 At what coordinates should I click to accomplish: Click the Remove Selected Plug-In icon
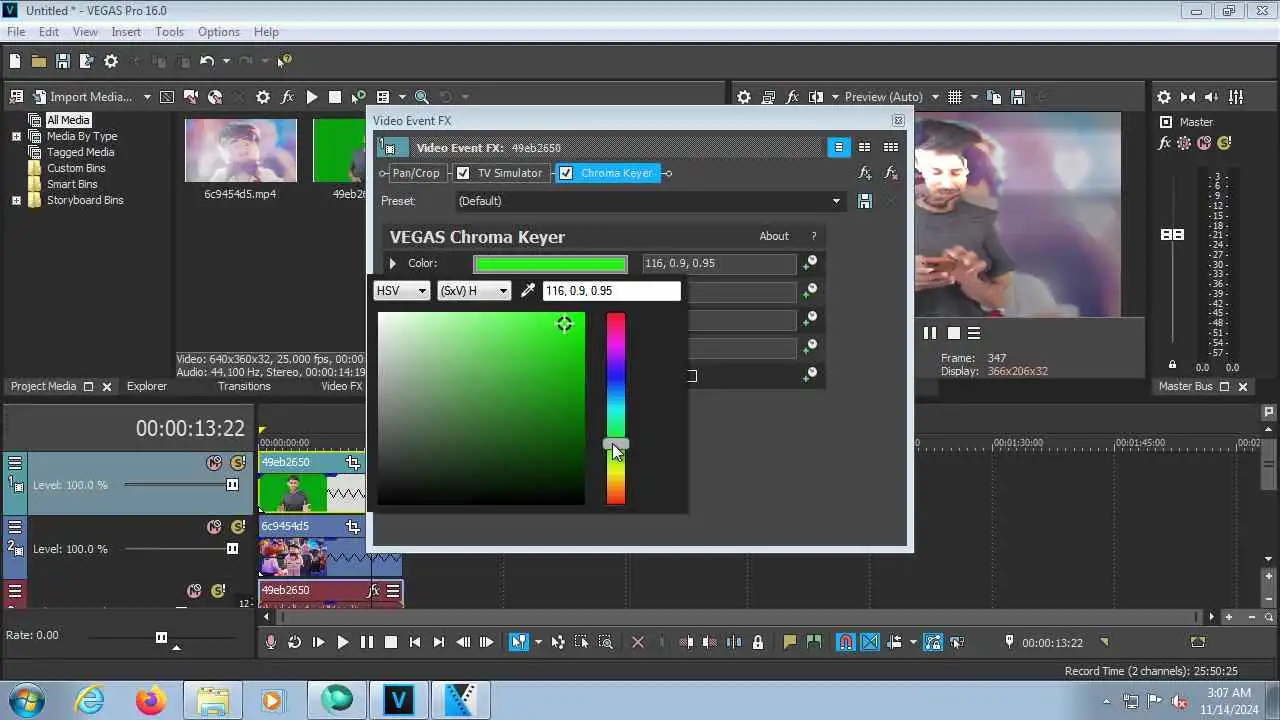890,173
